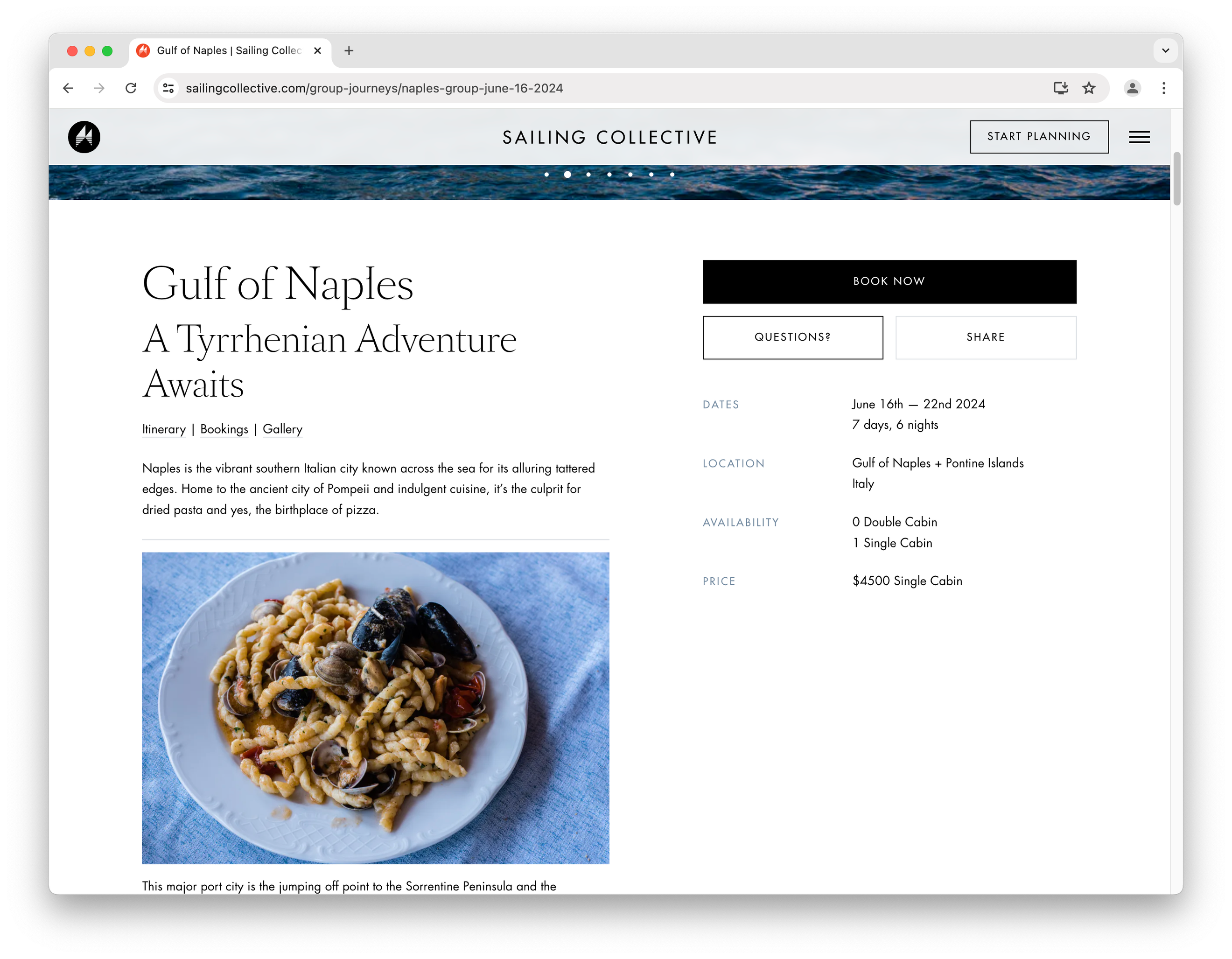Click the START PLANNING button

pos(1038,137)
